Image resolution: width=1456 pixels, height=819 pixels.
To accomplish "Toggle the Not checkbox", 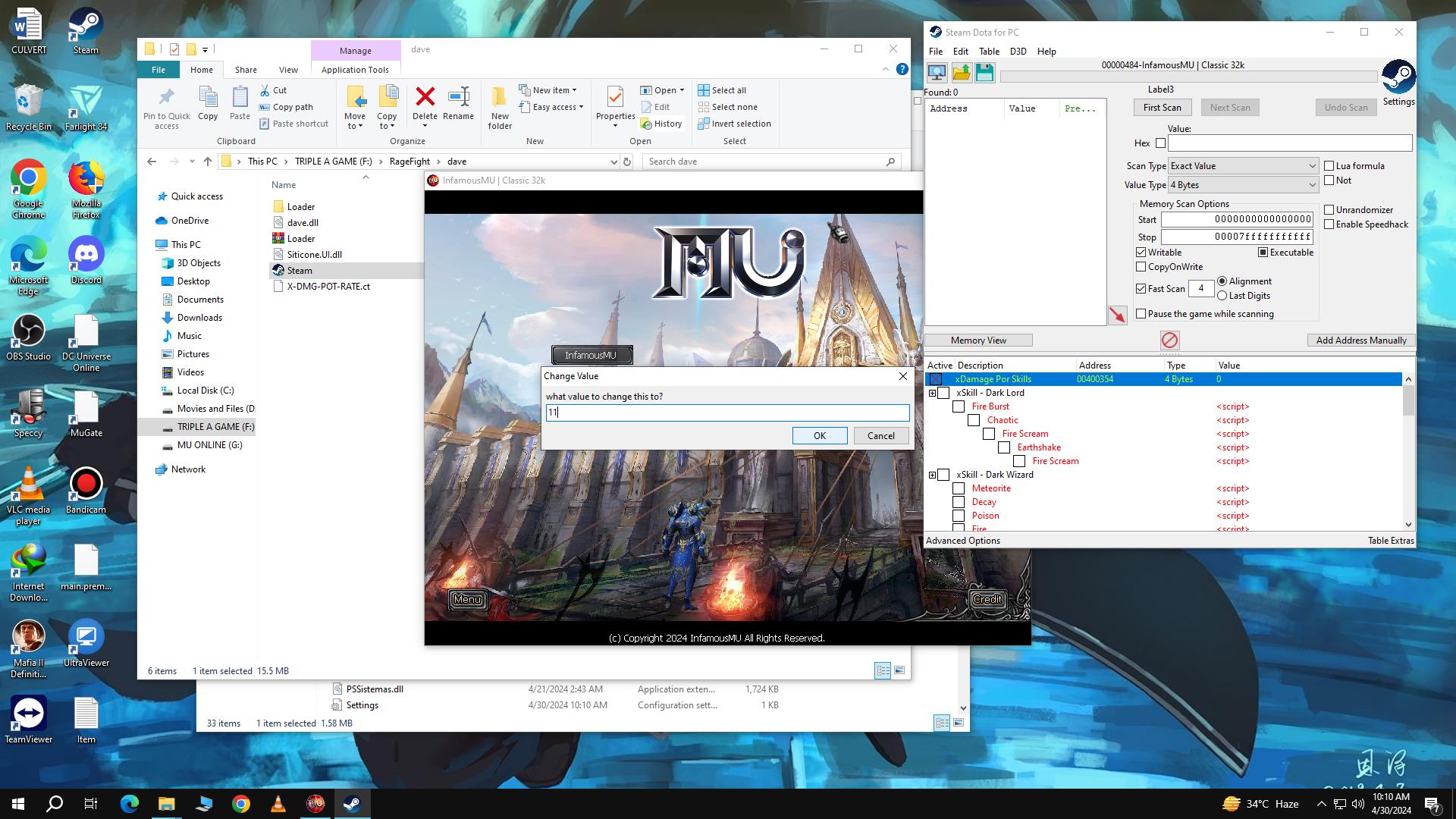I will tap(1329, 180).
